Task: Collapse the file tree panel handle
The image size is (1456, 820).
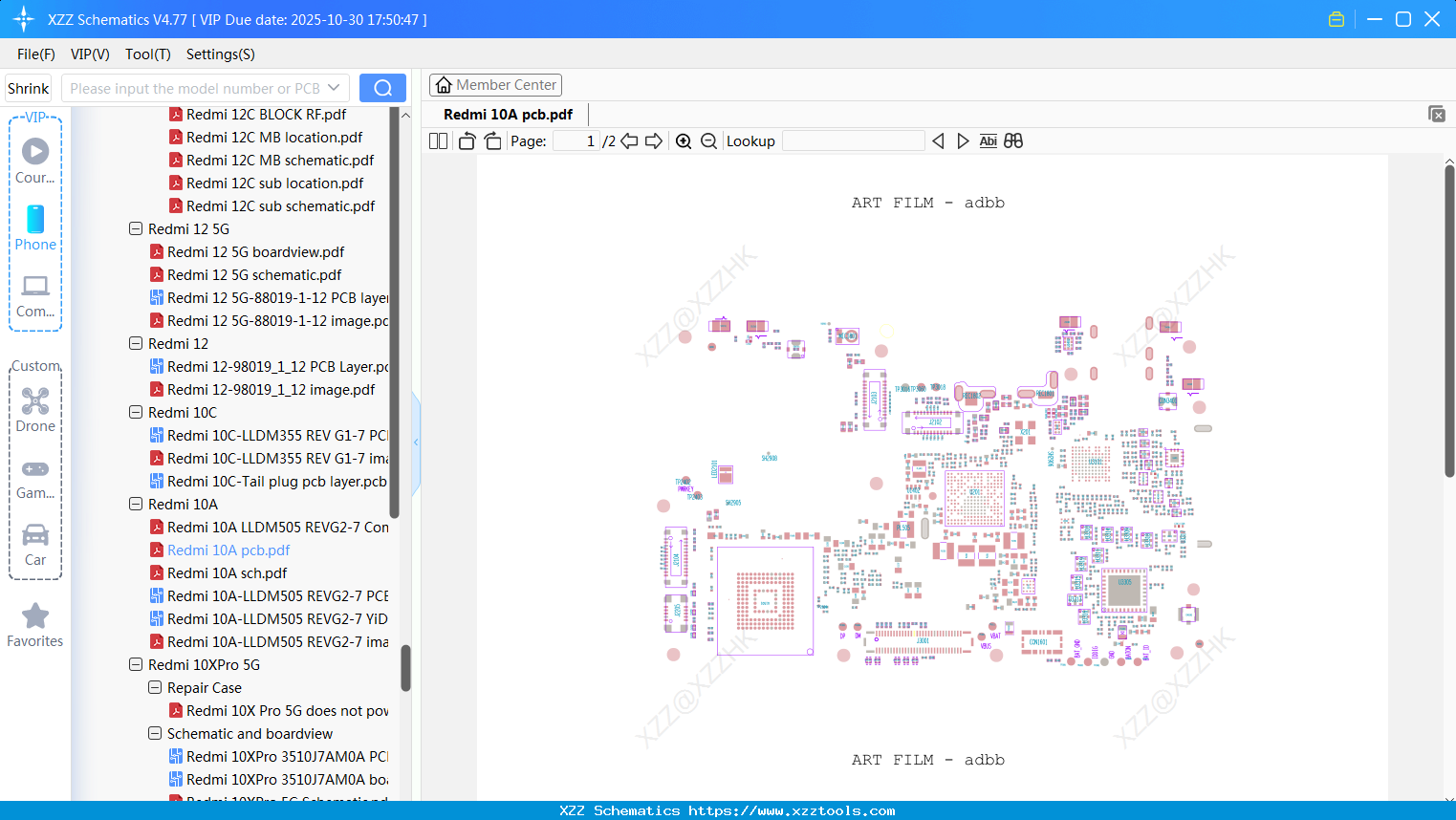Action: click(x=416, y=442)
